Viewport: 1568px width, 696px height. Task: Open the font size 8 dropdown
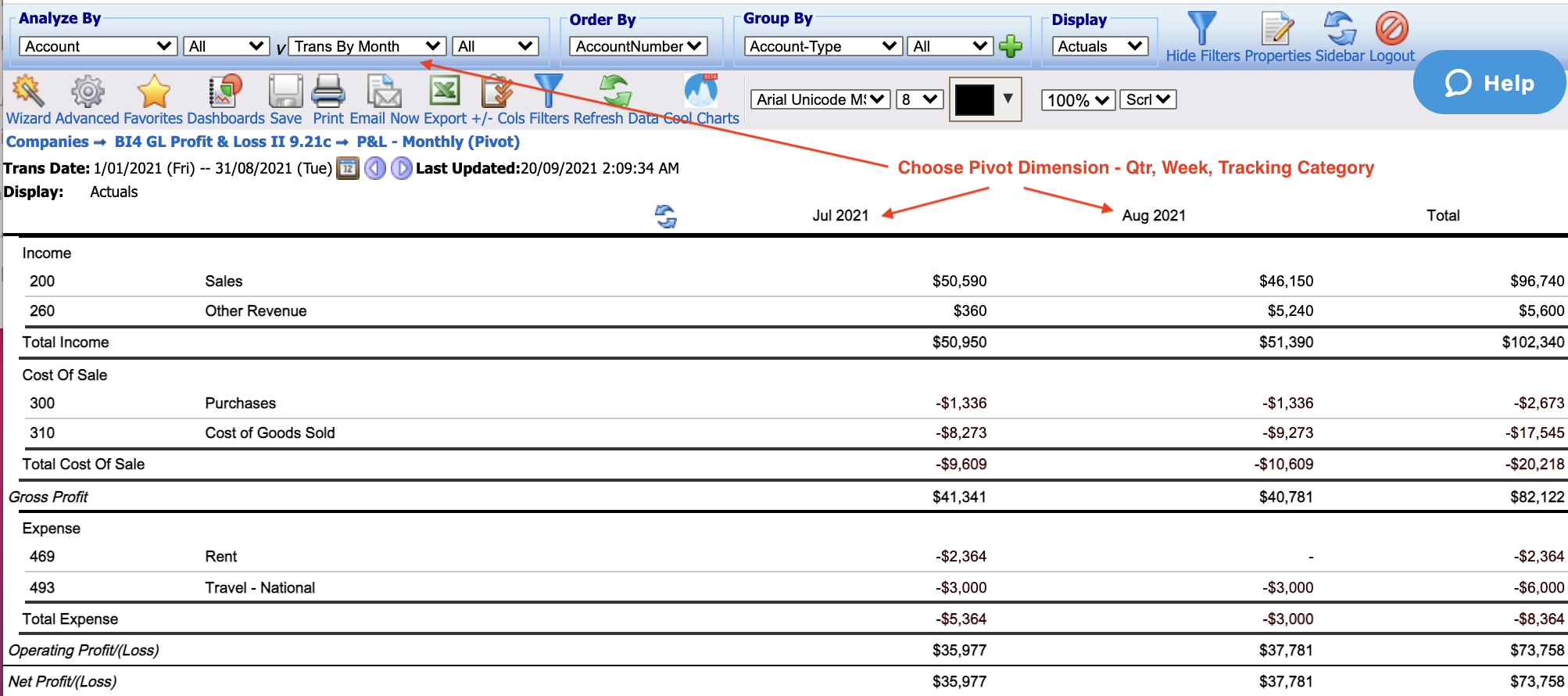(920, 99)
